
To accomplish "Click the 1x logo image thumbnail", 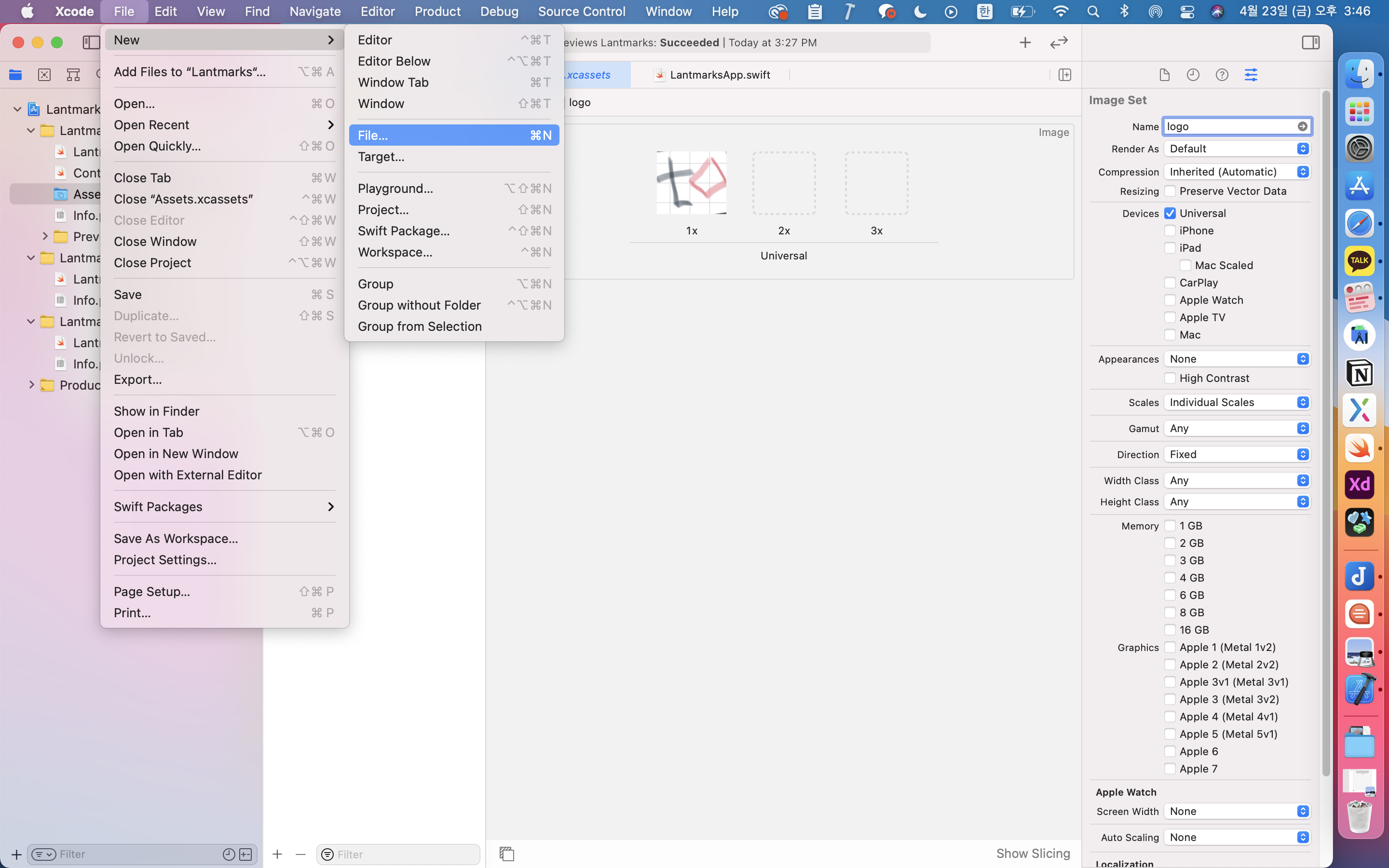I will click(691, 183).
